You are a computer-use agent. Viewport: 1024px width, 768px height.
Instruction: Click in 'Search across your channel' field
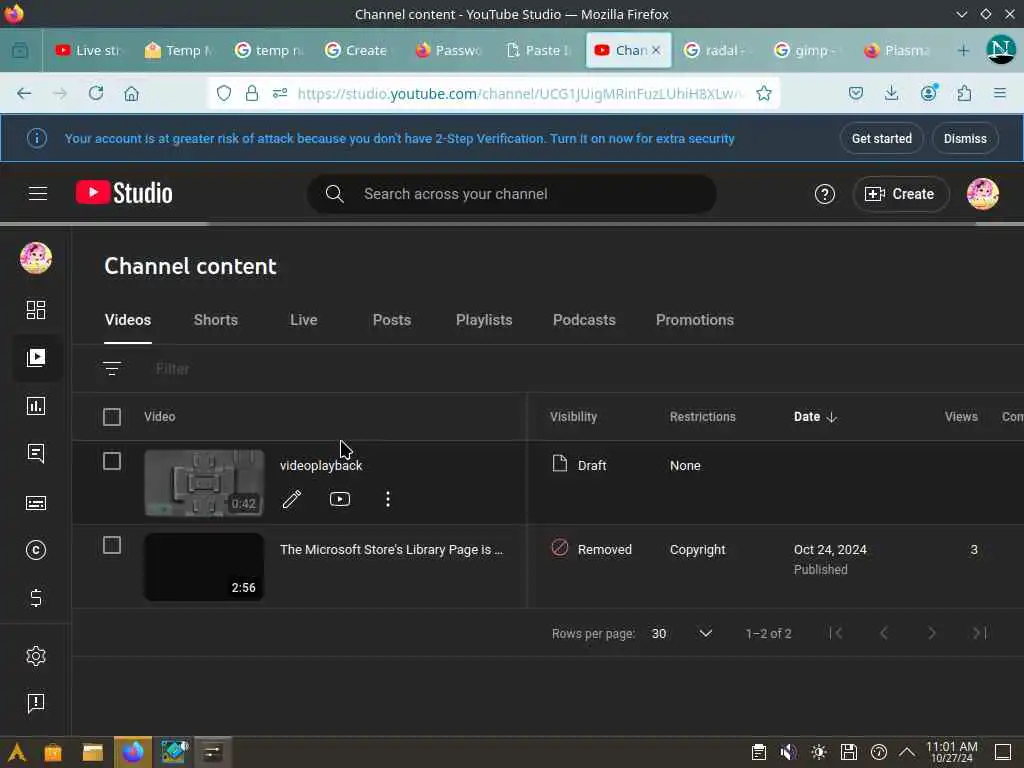[511, 194]
